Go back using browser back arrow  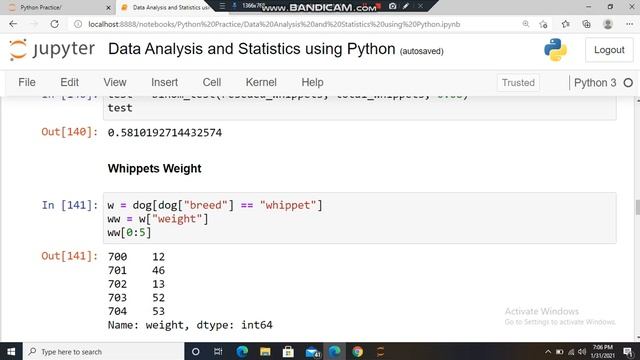(x=13, y=24)
